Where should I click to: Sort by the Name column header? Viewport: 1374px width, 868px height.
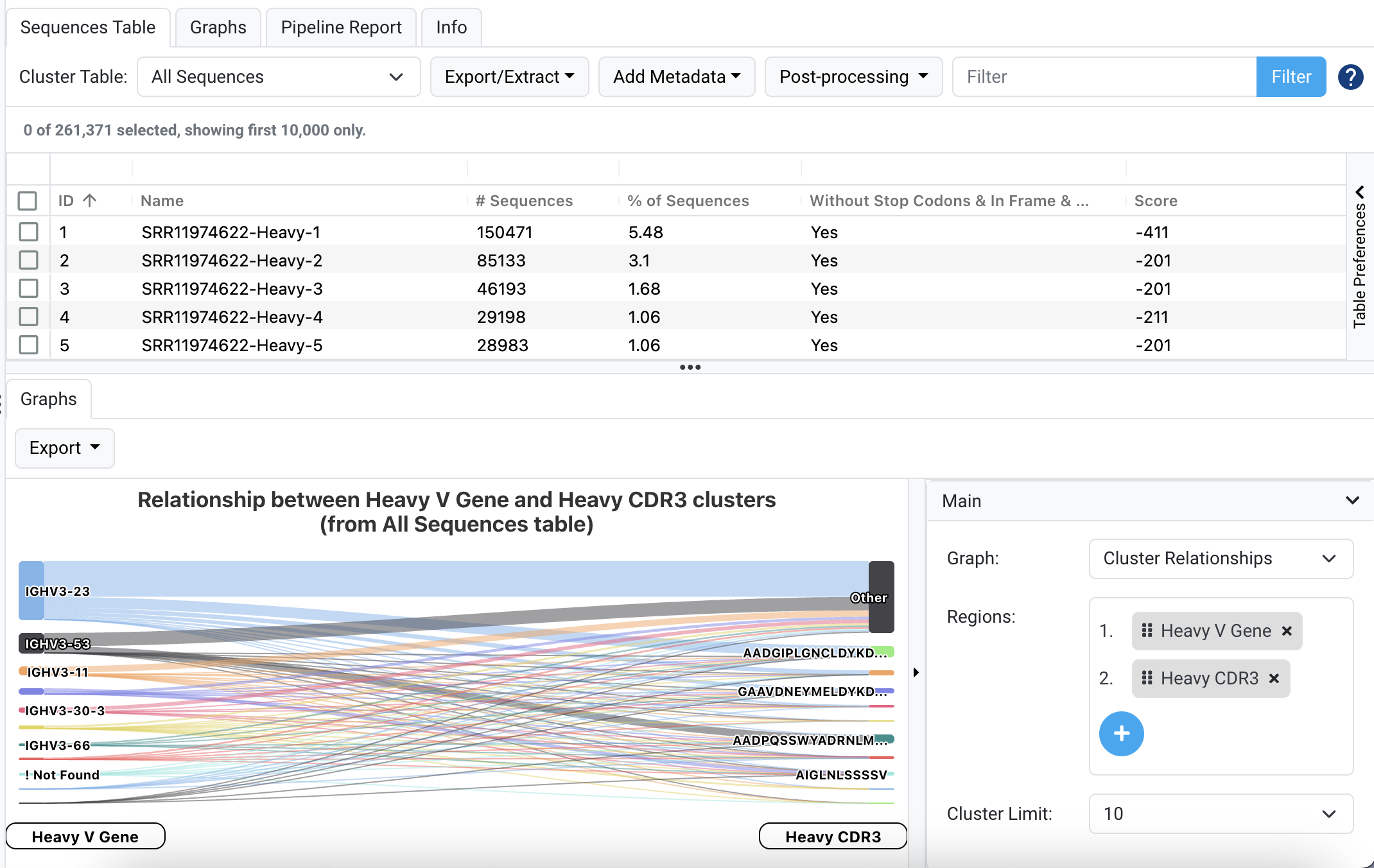click(162, 201)
